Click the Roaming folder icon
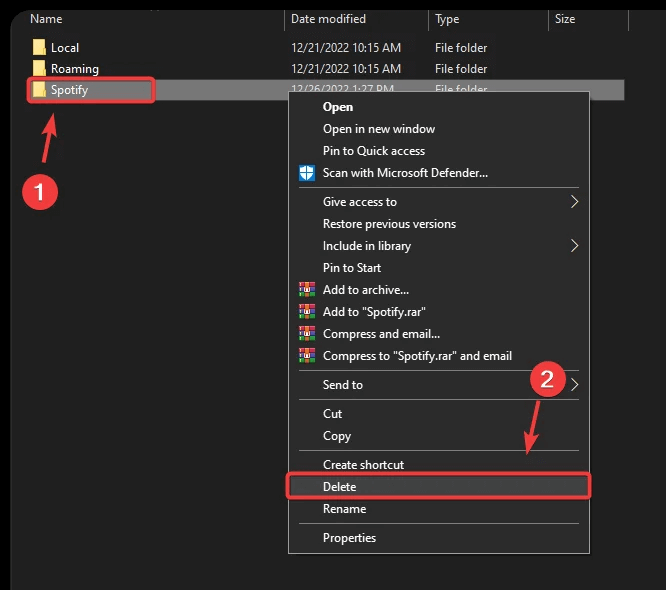The image size is (666, 590). tap(39, 69)
